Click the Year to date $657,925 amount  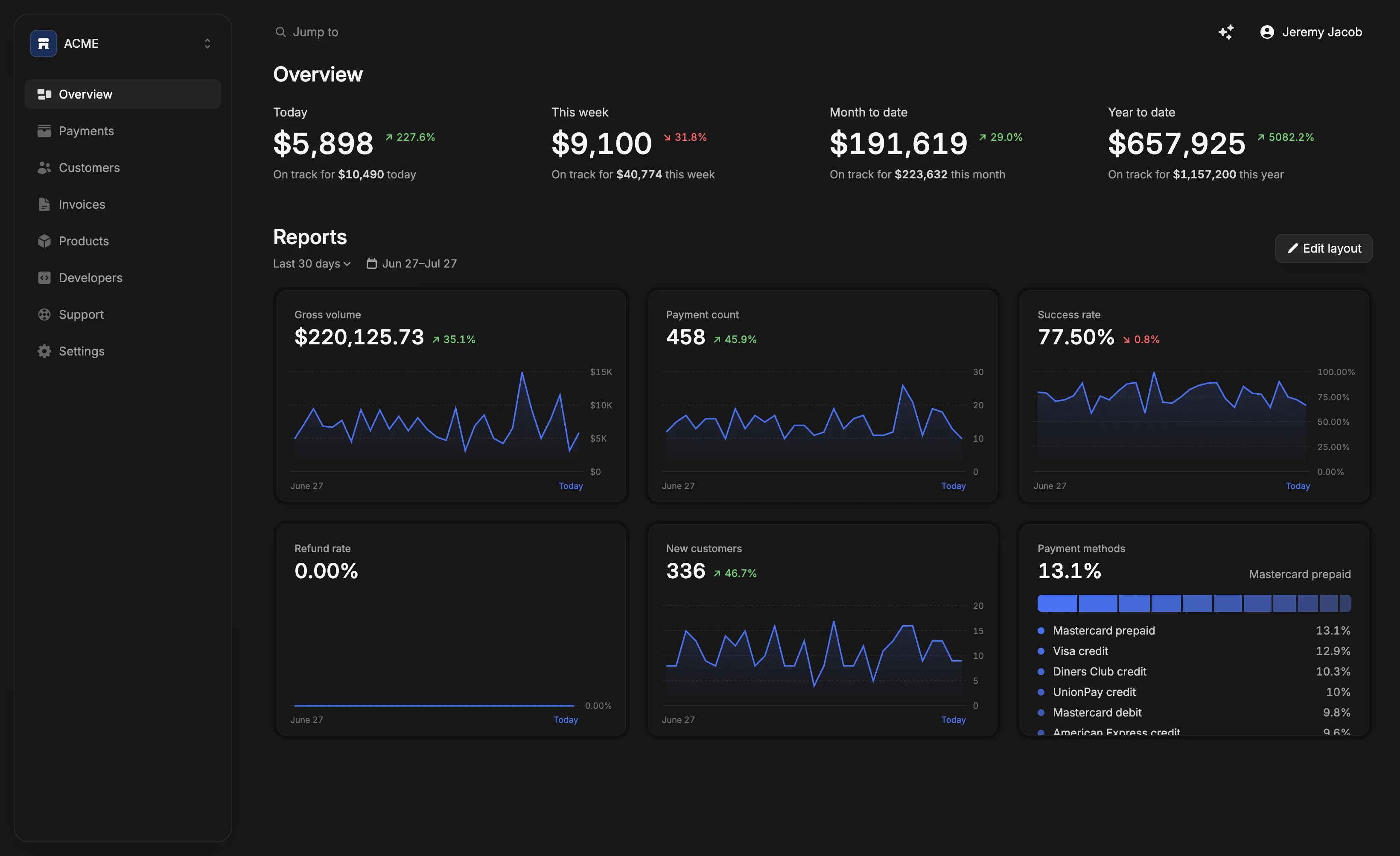[1177, 143]
